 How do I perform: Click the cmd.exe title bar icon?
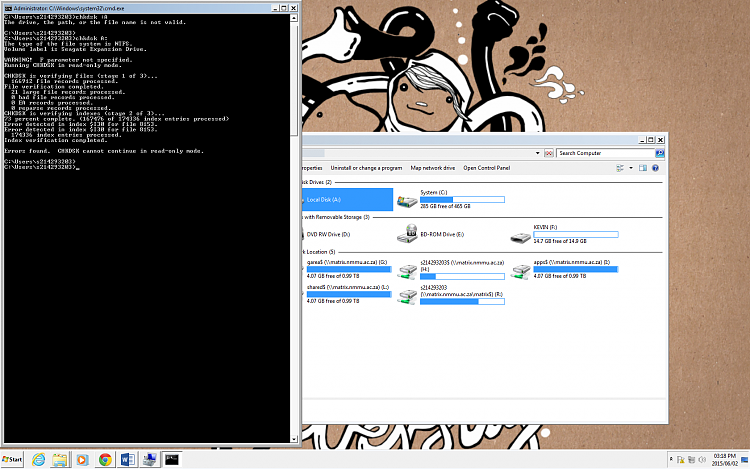tap(8, 8)
